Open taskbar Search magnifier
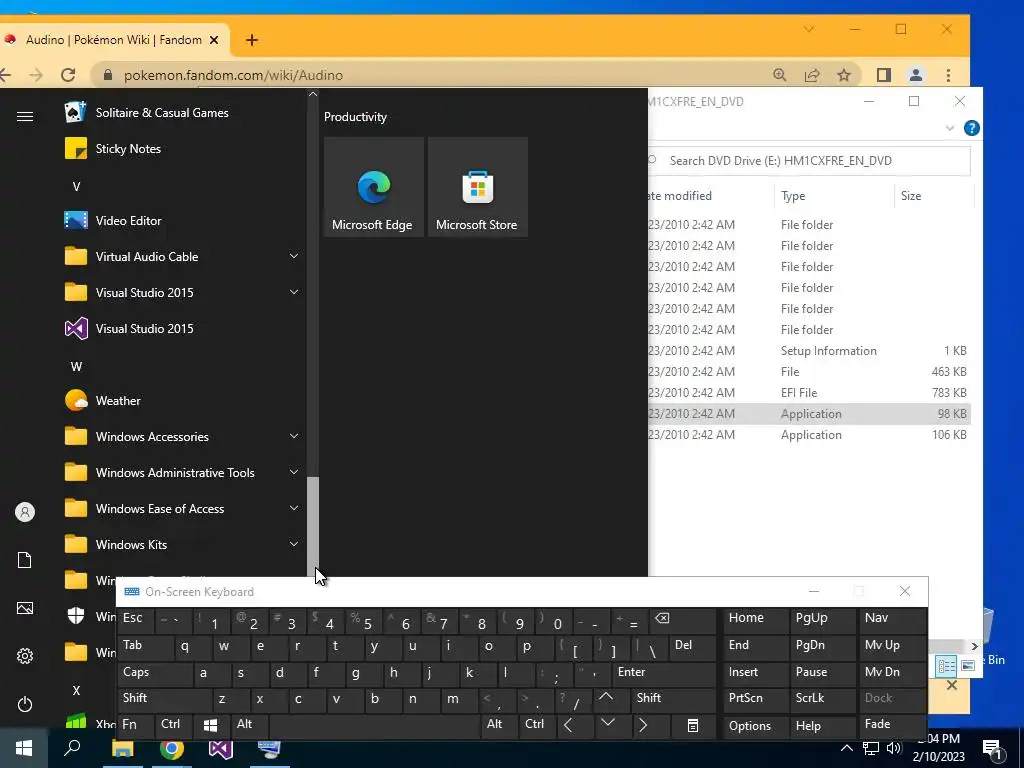The image size is (1024, 768). tap(72, 748)
